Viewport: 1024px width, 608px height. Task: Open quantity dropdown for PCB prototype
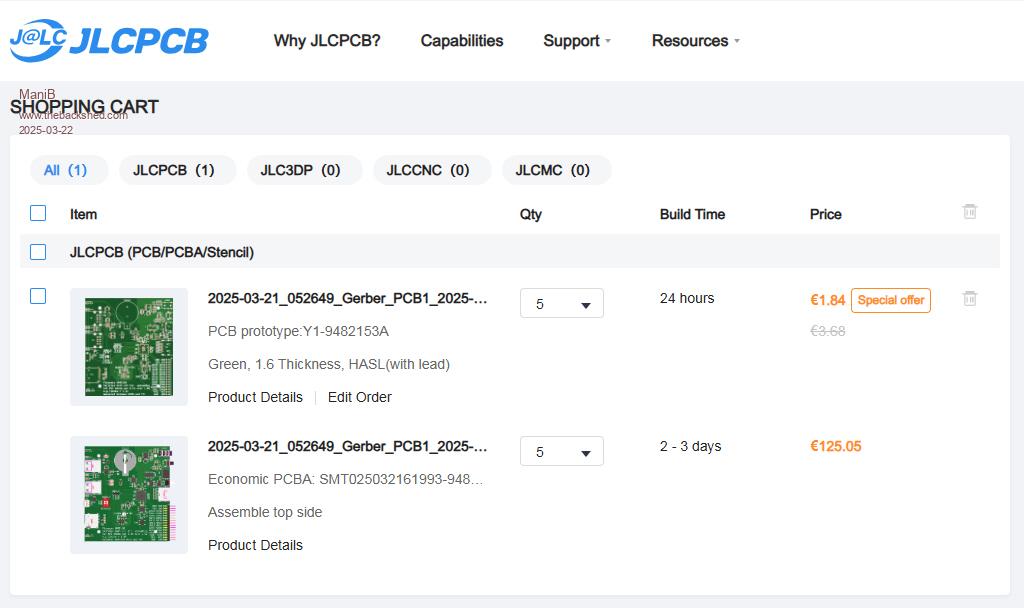click(x=562, y=304)
